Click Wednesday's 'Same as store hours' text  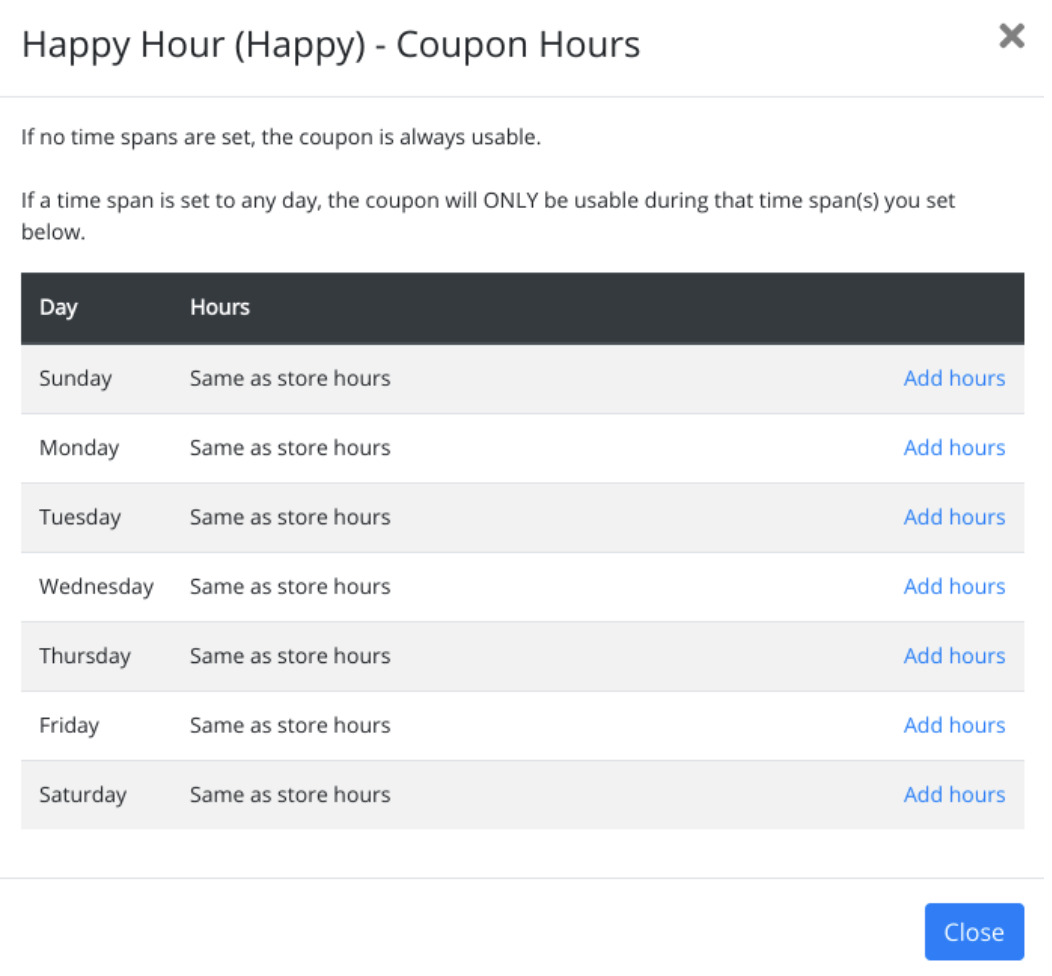(x=290, y=586)
